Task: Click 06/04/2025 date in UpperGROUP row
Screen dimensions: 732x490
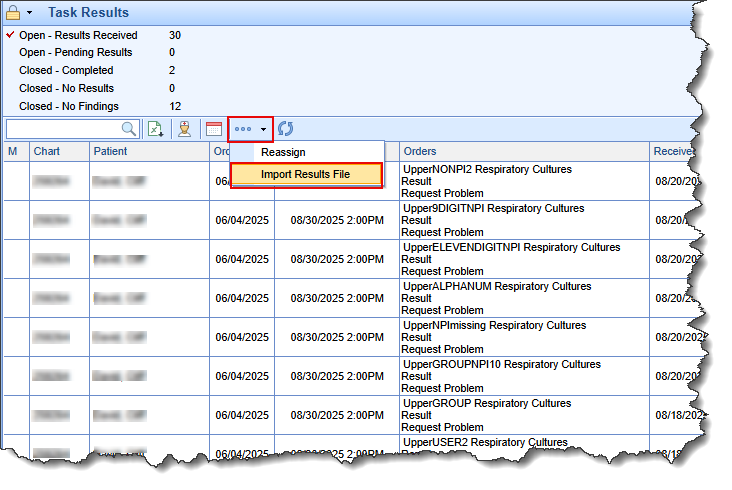Action: point(242,415)
